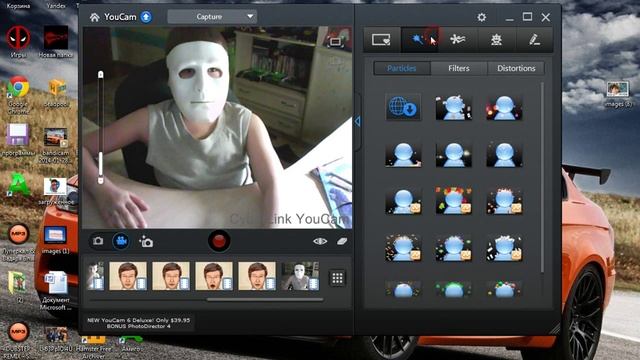Click the YouCam home icon
This screenshot has width=640, height=360.
pos(95,17)
